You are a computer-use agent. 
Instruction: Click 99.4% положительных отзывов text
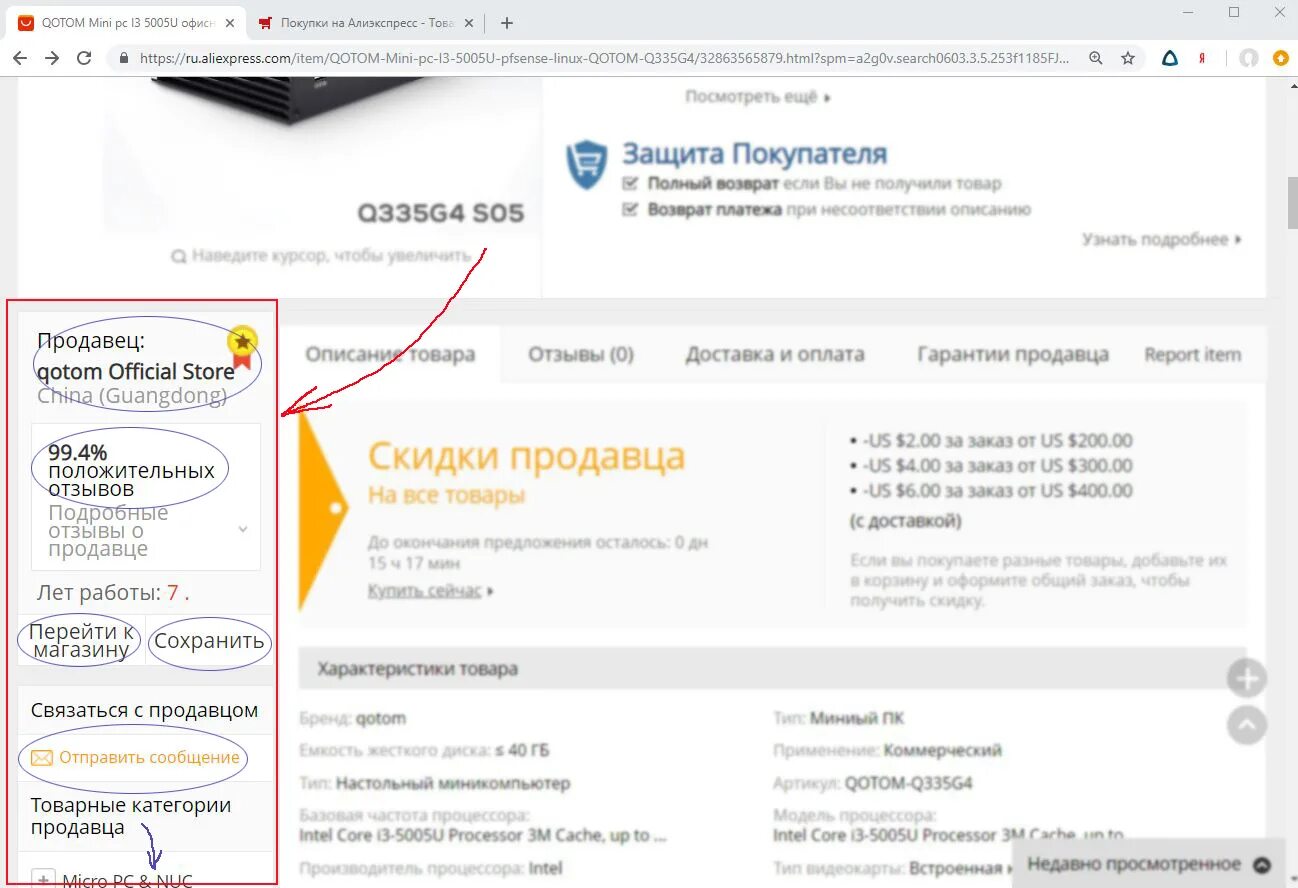[131, 471]
